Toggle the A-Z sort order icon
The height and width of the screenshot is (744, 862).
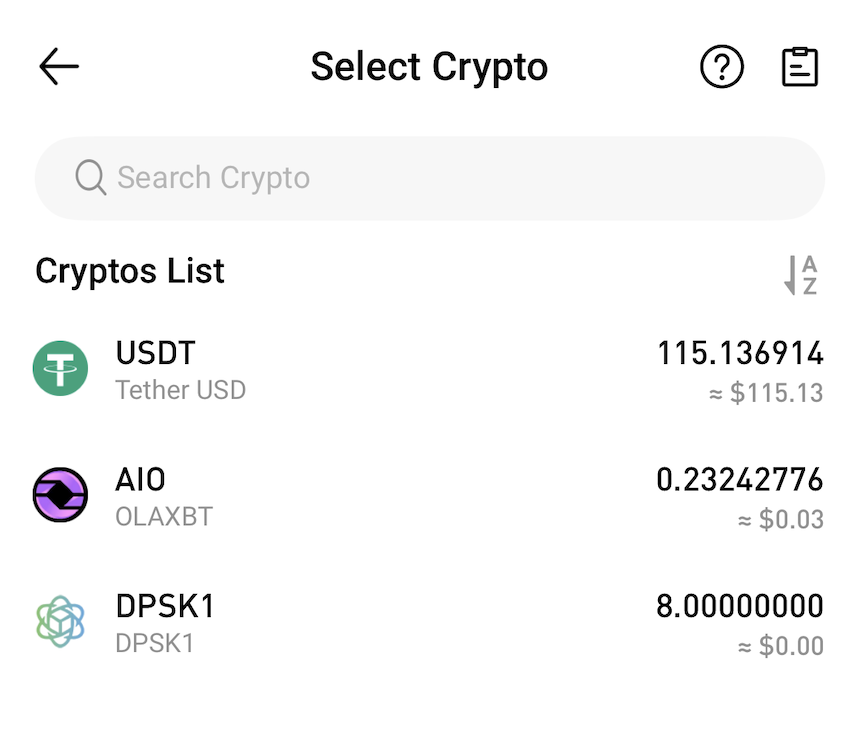801,275
